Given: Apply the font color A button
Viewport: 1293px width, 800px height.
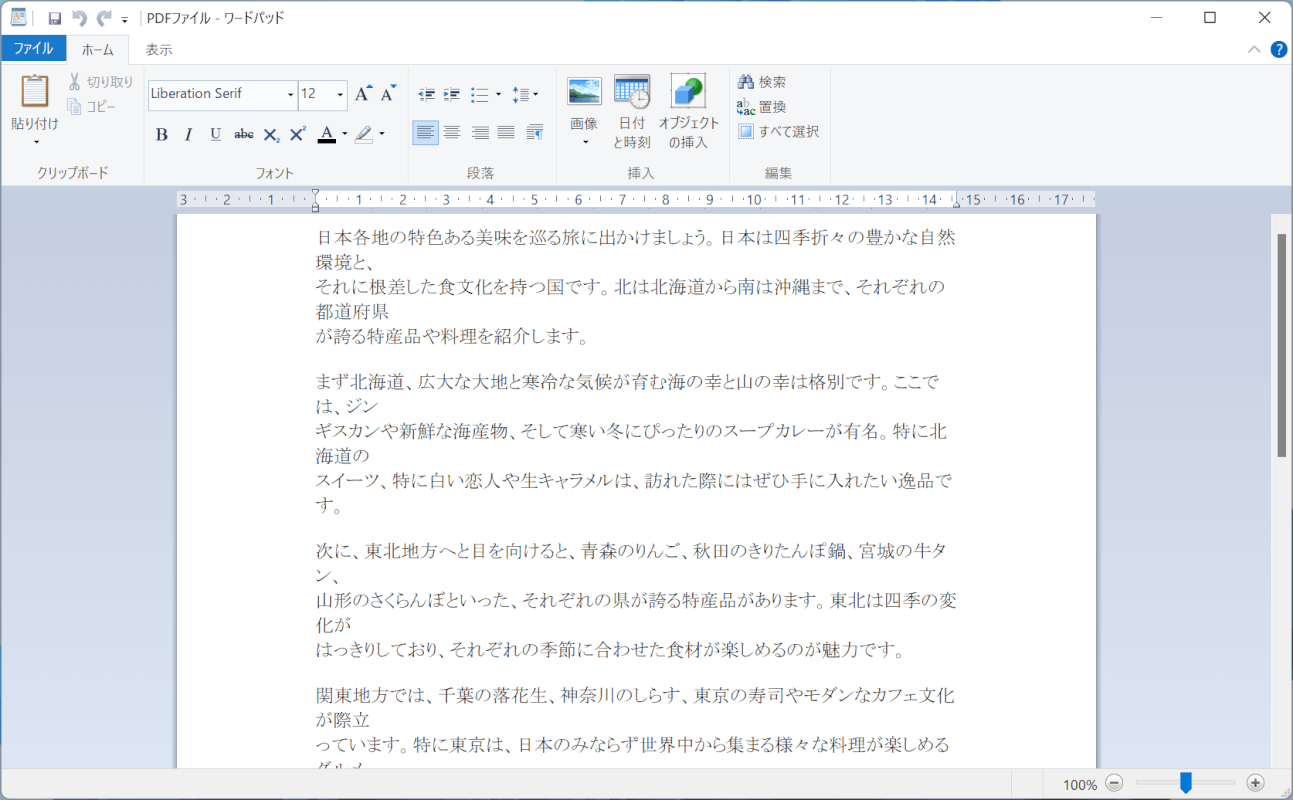Looking at the screenshot, I should (x=326, y=134).
